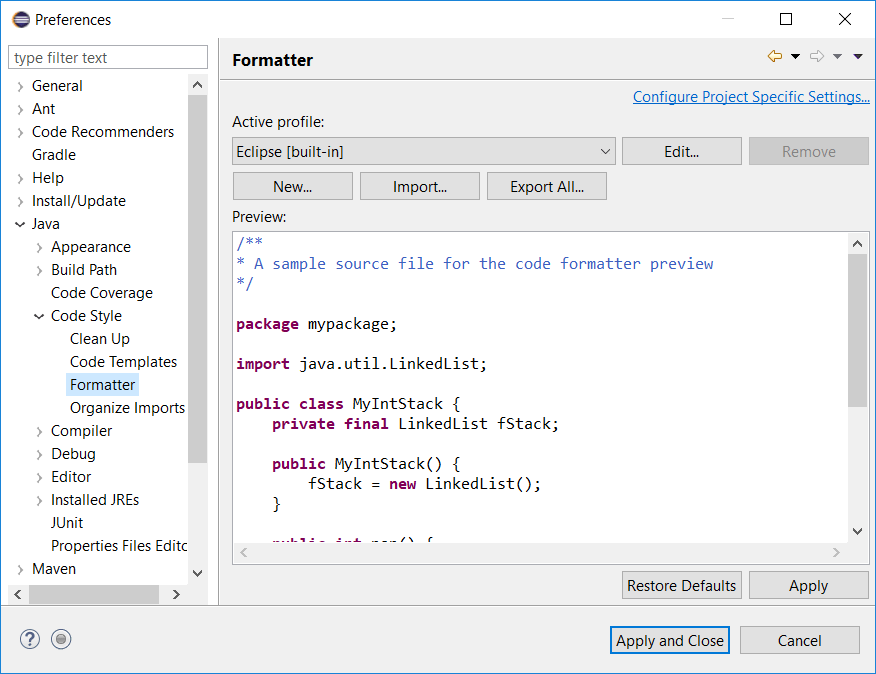This screenshot has height=674, width=876.
Task: Click the Edit button for the profile
Action: 681,151
